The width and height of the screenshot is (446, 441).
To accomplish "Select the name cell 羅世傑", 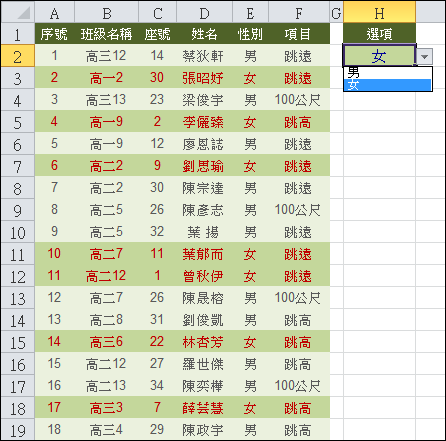I will pos(204,364).
